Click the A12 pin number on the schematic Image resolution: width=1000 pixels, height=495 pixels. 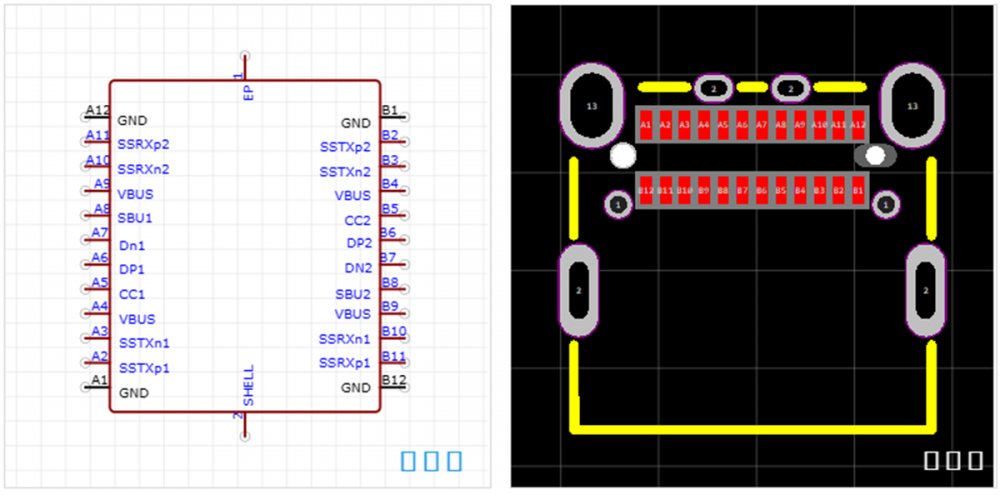97,110
